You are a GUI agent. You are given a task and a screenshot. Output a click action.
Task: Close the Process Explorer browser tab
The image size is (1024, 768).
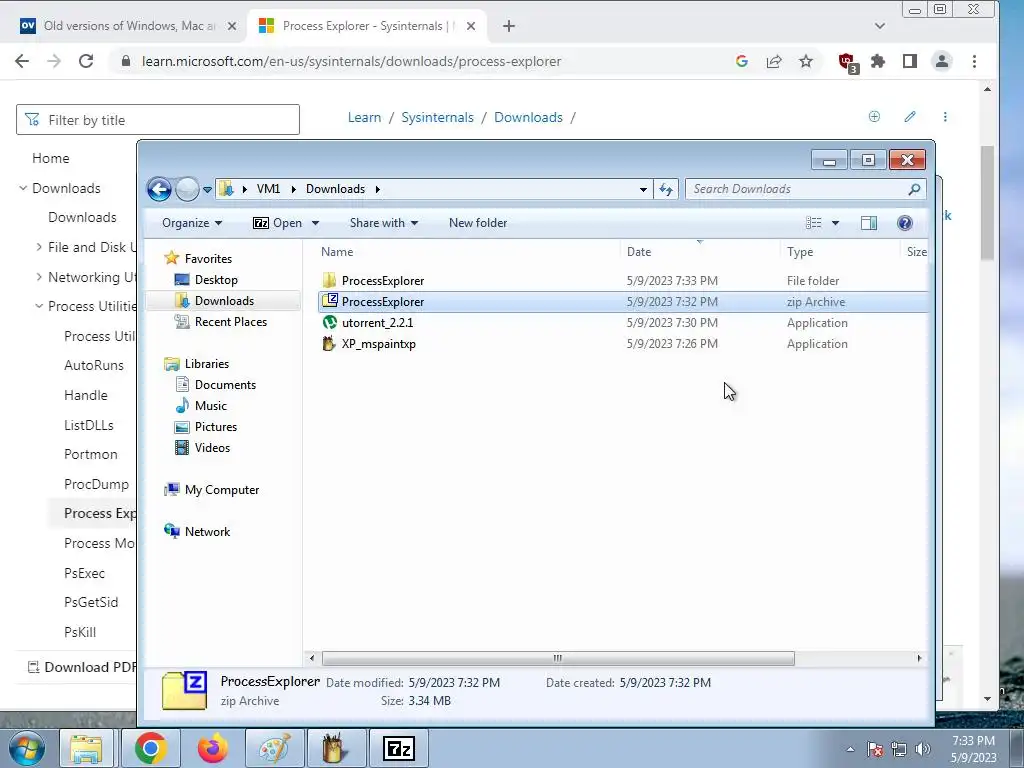click(471, 26)
